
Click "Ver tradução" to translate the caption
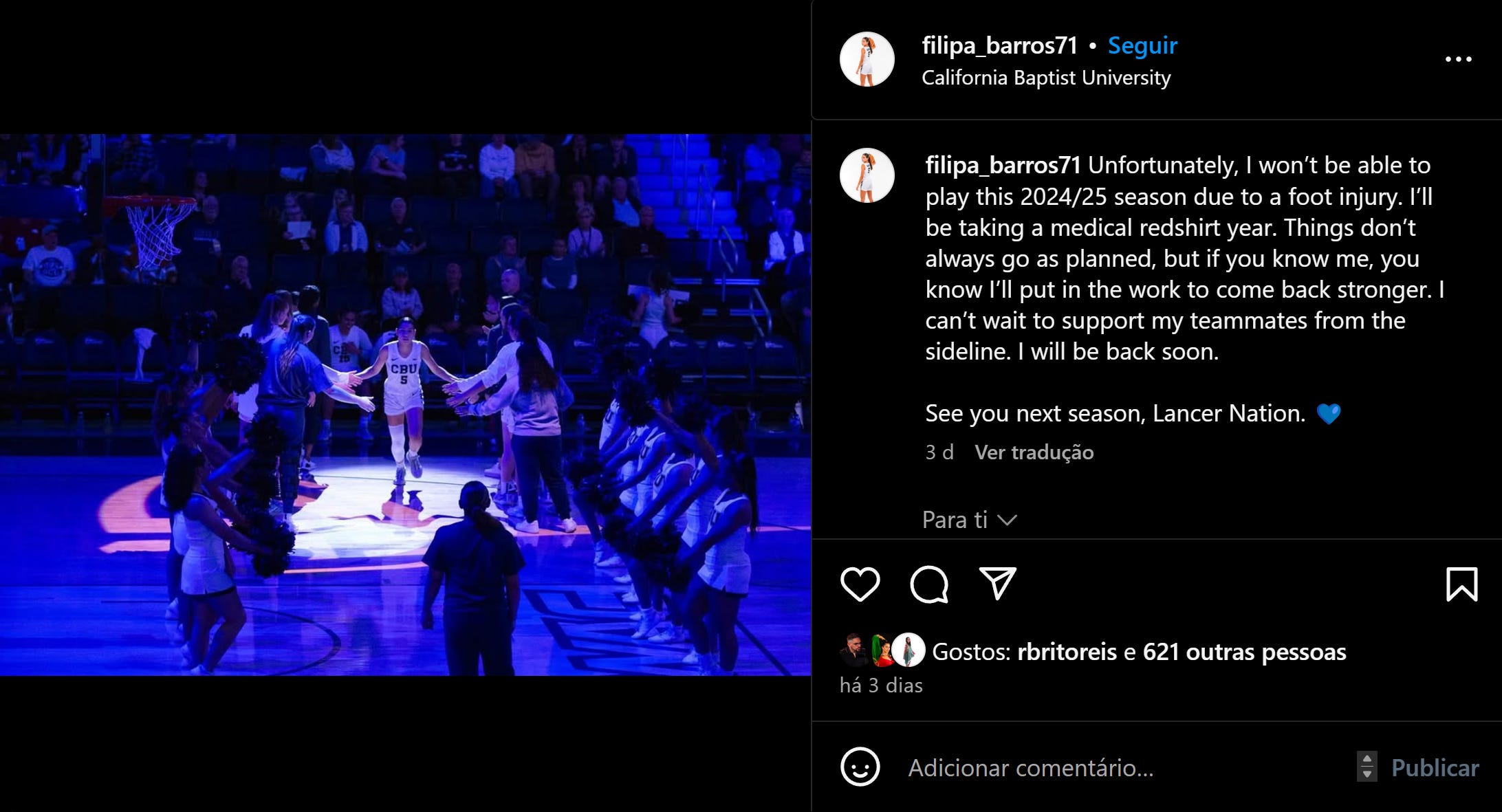[x=1034, y=452]
